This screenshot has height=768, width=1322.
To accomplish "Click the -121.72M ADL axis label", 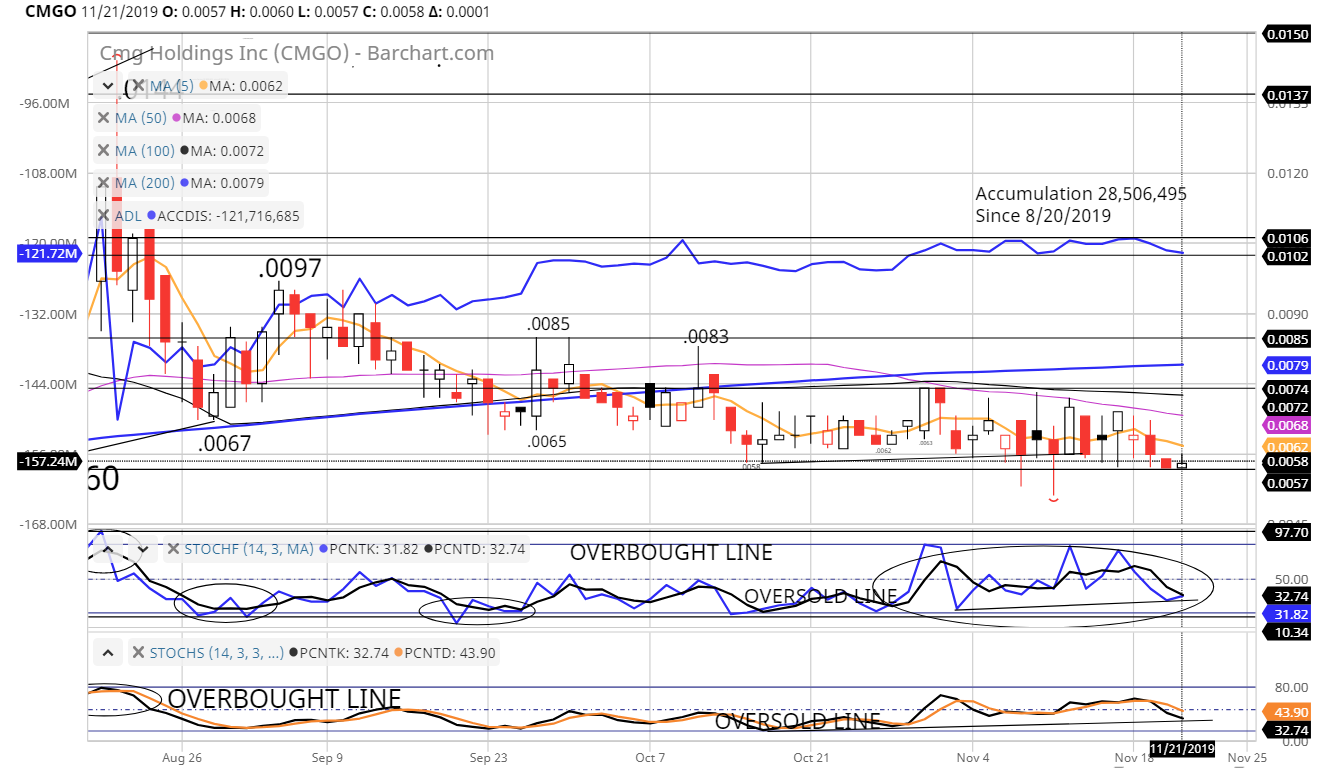I will tap(50, 254).
